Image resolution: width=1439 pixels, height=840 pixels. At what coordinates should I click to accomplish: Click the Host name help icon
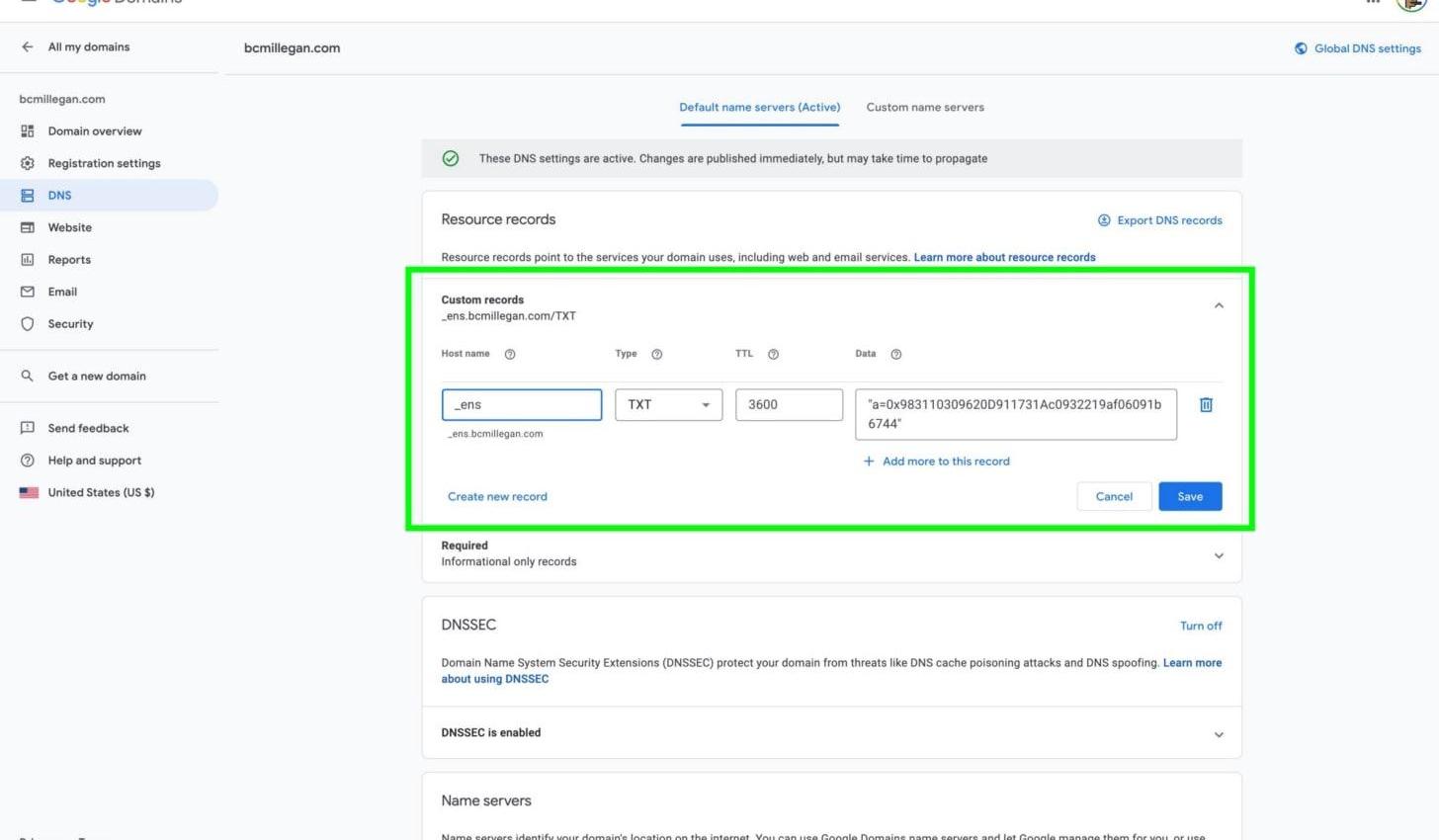(510, 354)
